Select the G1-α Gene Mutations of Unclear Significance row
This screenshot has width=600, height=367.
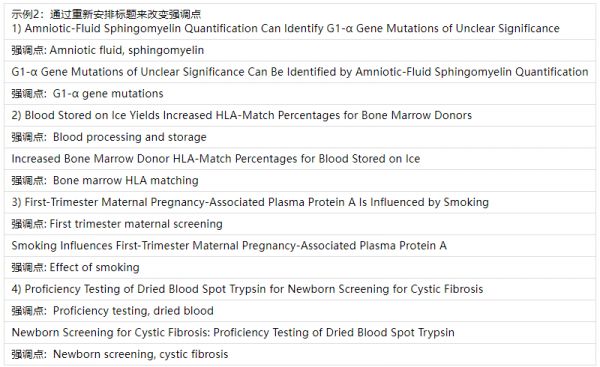[x=300, y=72]
